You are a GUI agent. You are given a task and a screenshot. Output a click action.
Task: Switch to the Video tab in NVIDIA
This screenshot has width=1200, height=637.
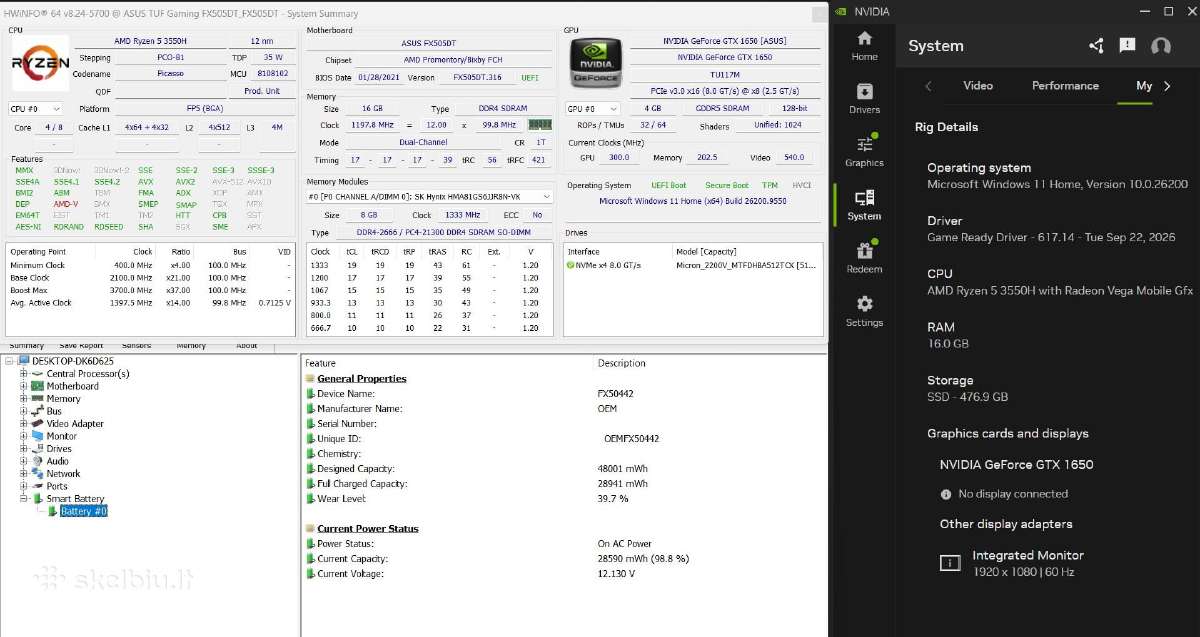tap(978, 86)
